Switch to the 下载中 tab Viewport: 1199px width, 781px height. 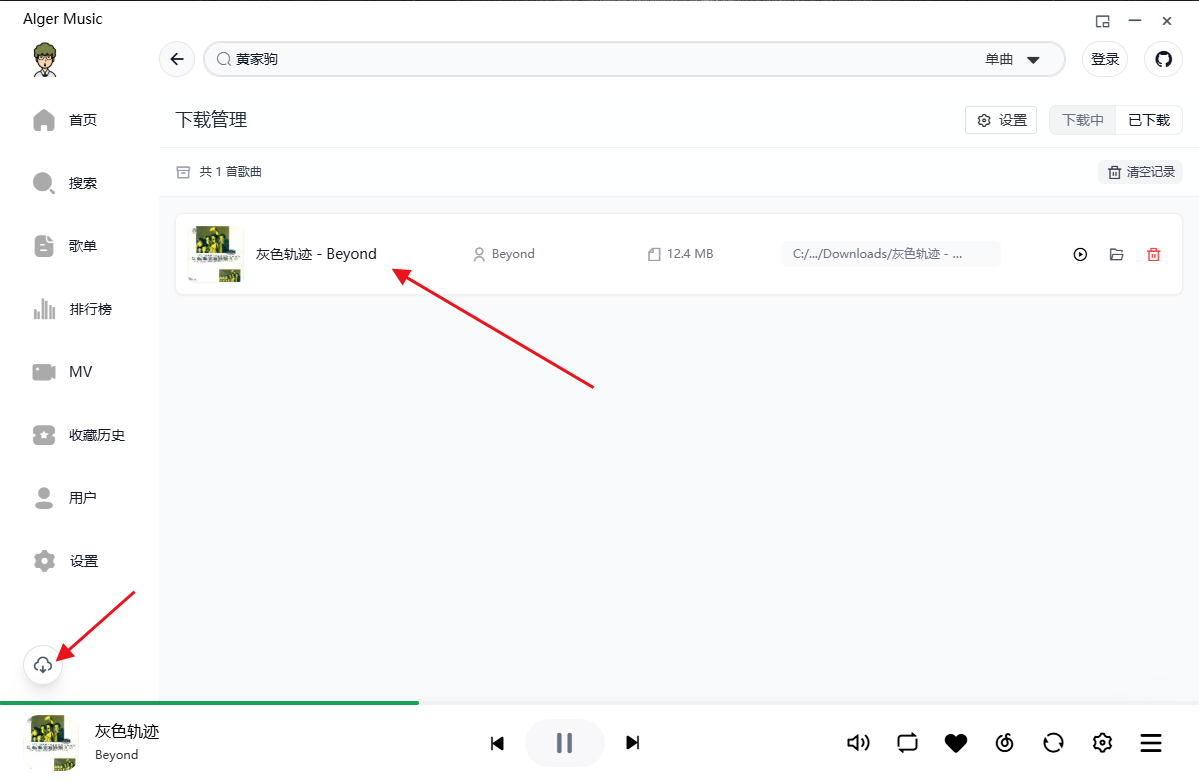coord(1082,120)
